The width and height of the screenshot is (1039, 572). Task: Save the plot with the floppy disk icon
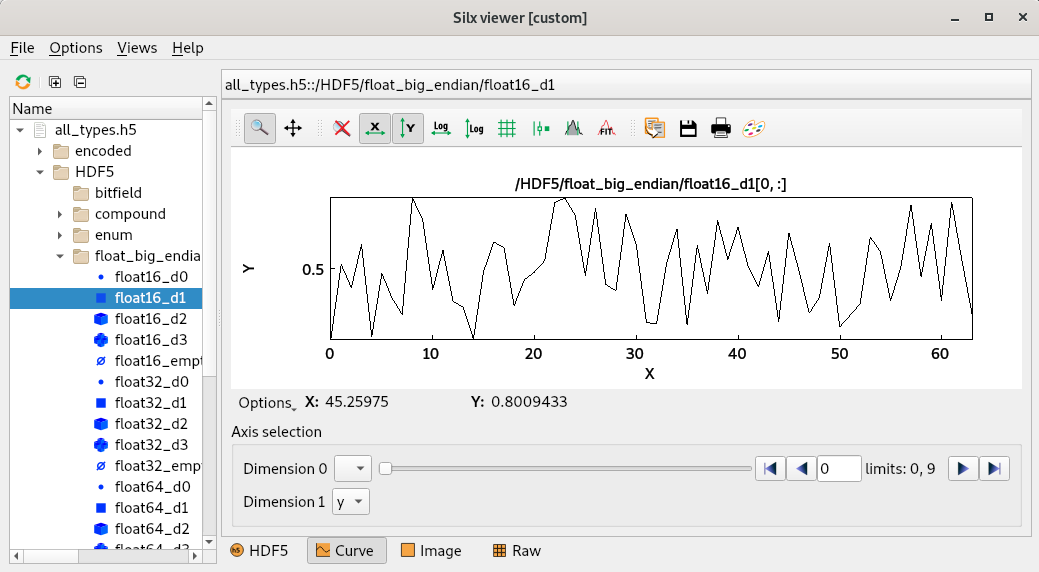point(688,128)
